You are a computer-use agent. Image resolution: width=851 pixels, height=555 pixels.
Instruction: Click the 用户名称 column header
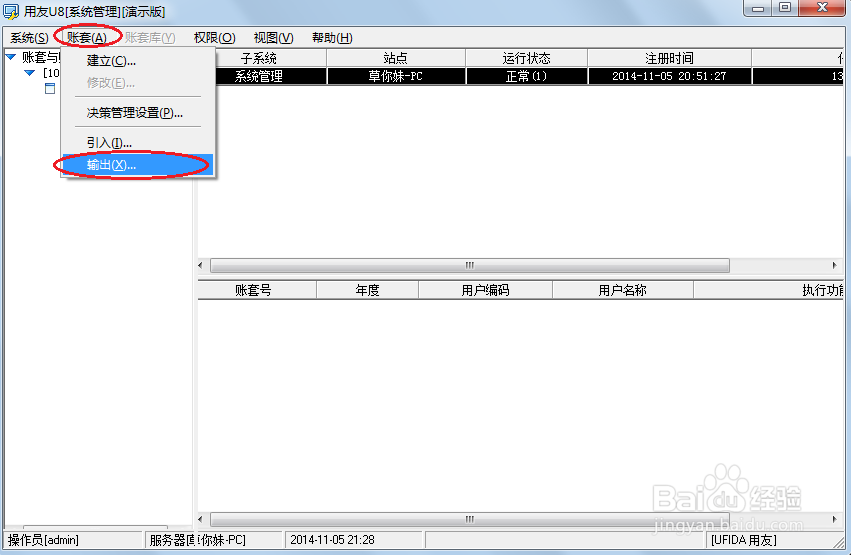tap(623, 290)
